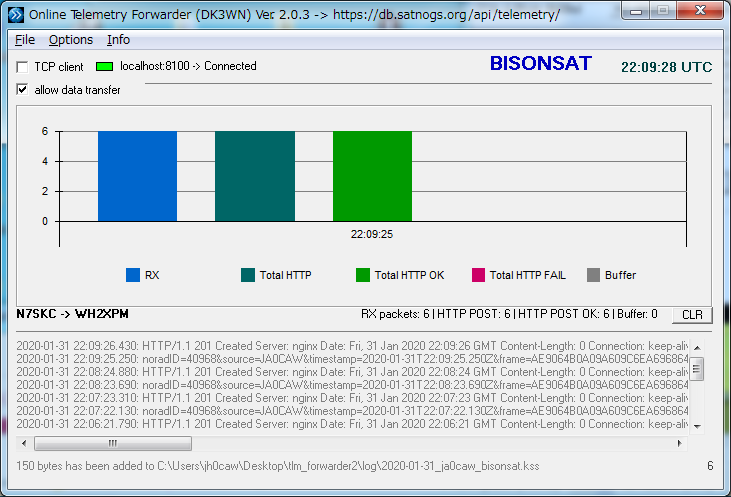The width and height of the screenshot is (731, 497).
Task: Select log line timestamped 22:09:25.250
Action: click(x=352, y=359)
